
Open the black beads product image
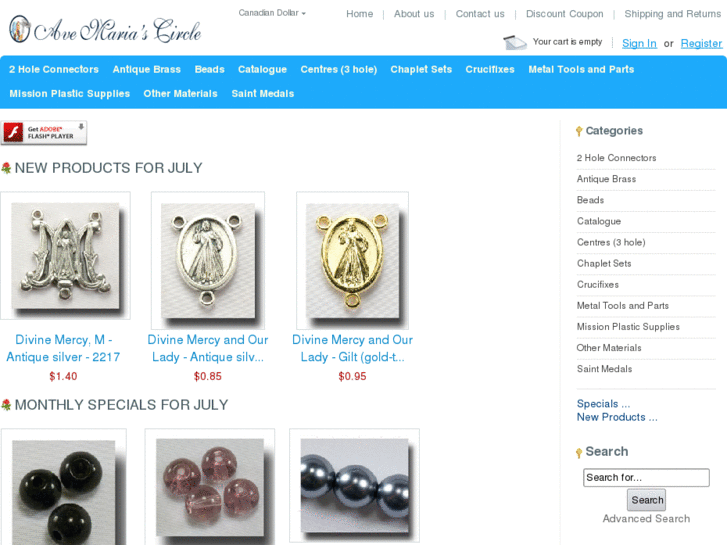pyautogui.click(x=64, y=487)
